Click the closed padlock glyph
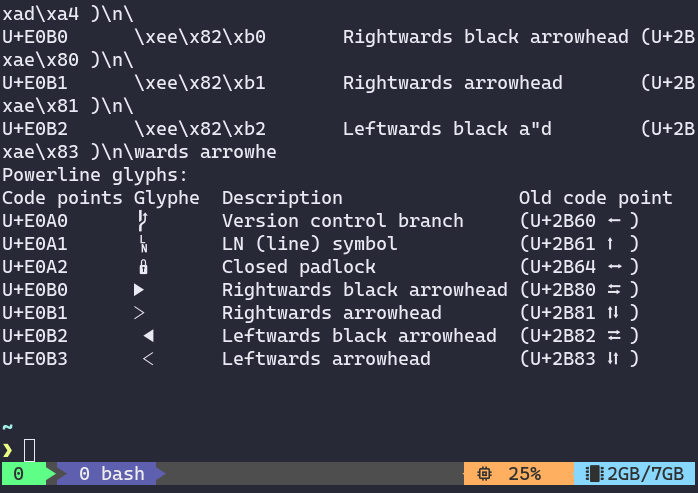 (143, 267)
